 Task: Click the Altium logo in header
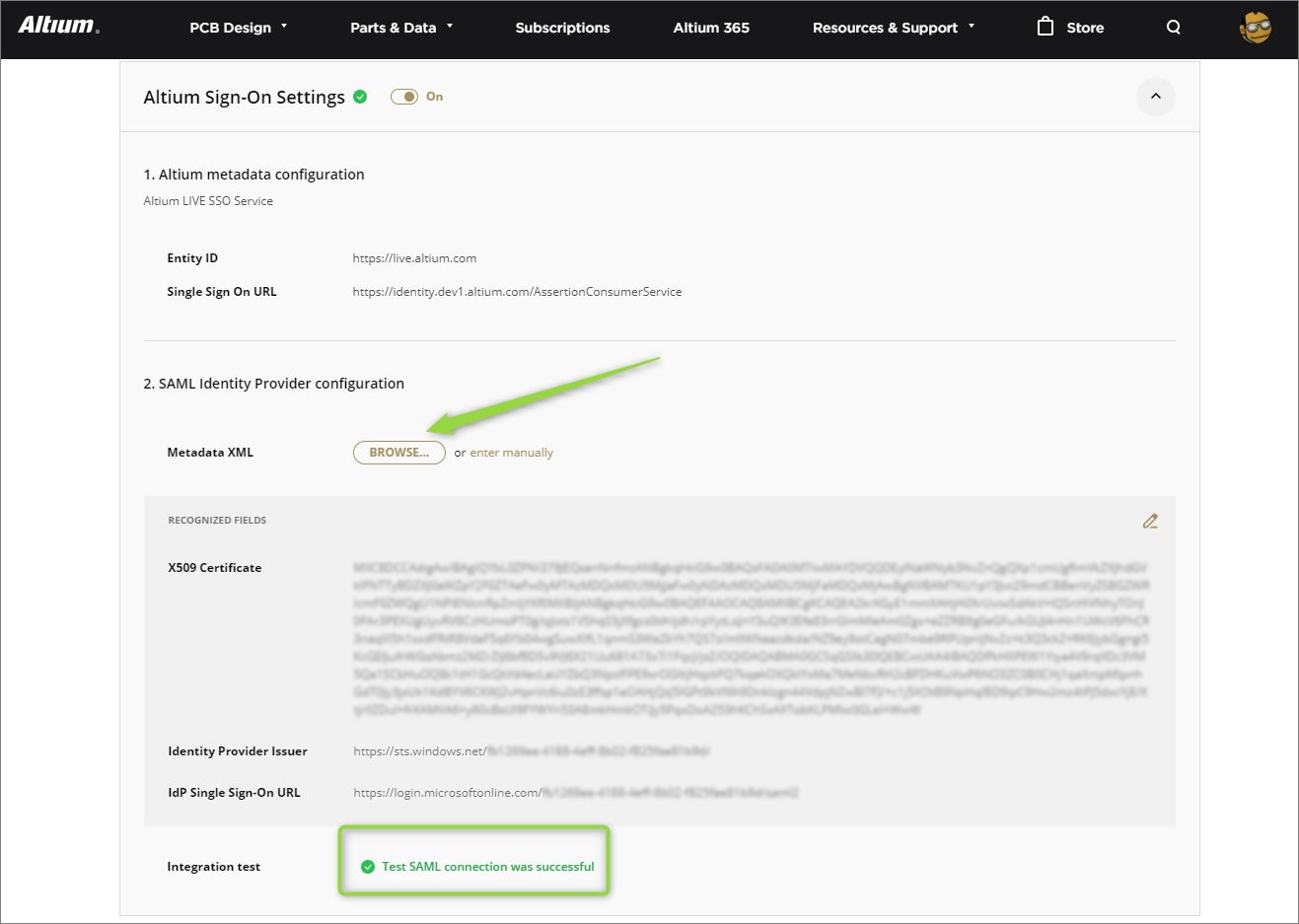click(58, 26)
